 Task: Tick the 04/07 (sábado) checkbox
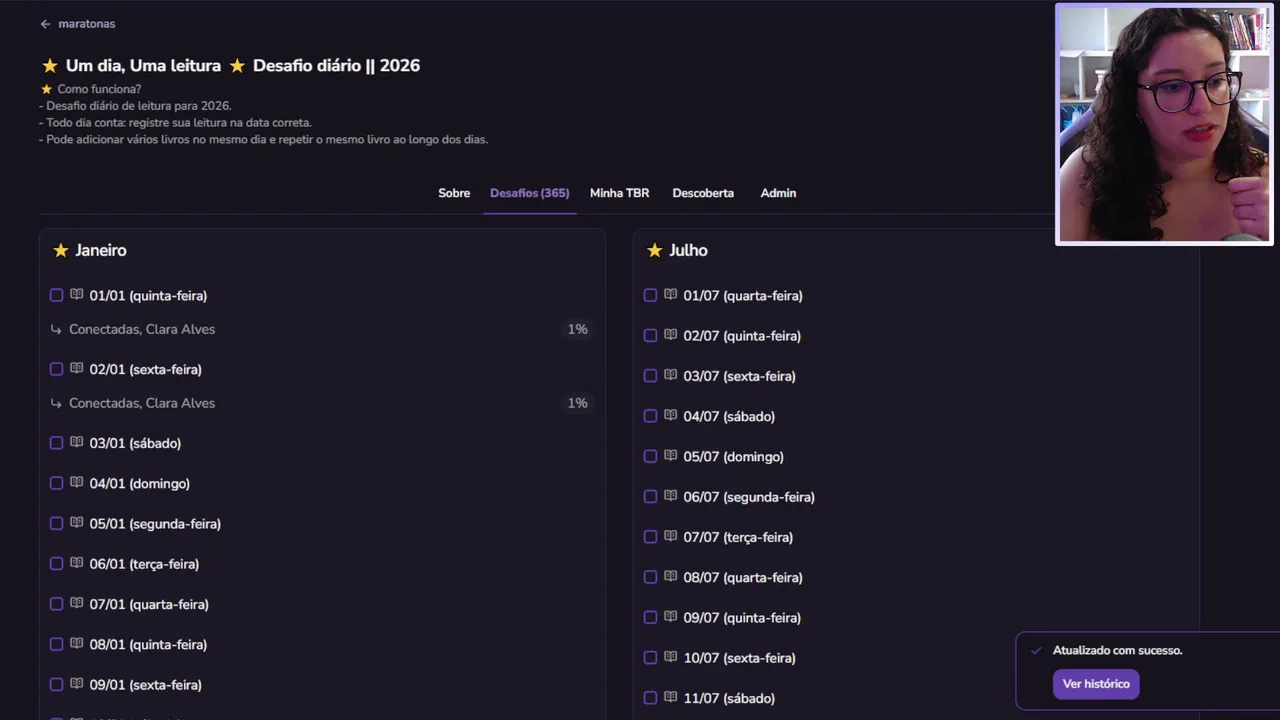point(650,416)
